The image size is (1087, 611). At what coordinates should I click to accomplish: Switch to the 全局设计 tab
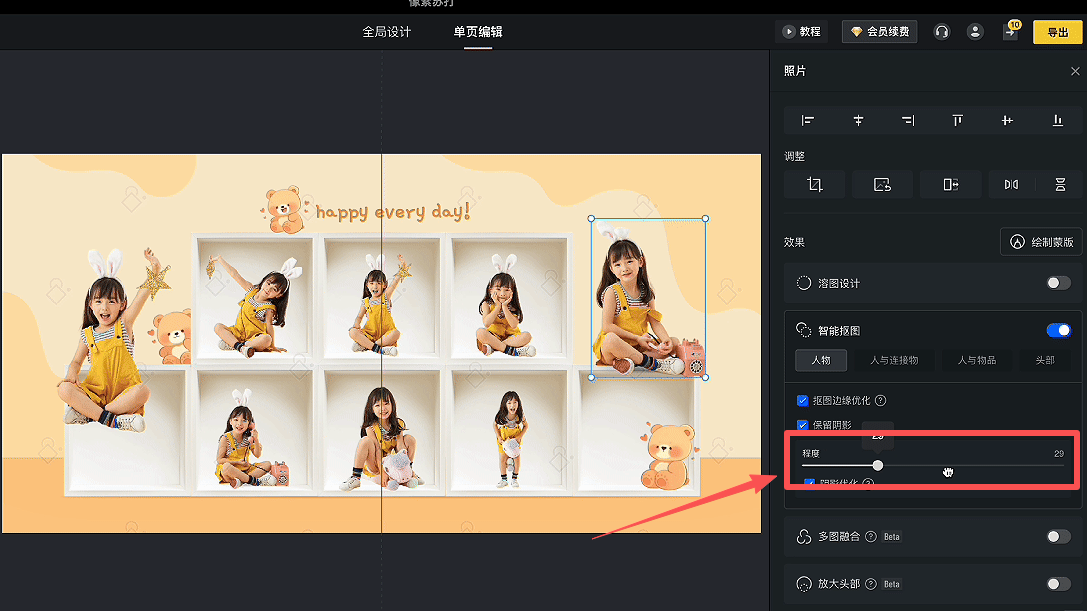pyautogui.click(x=386, y=32)
